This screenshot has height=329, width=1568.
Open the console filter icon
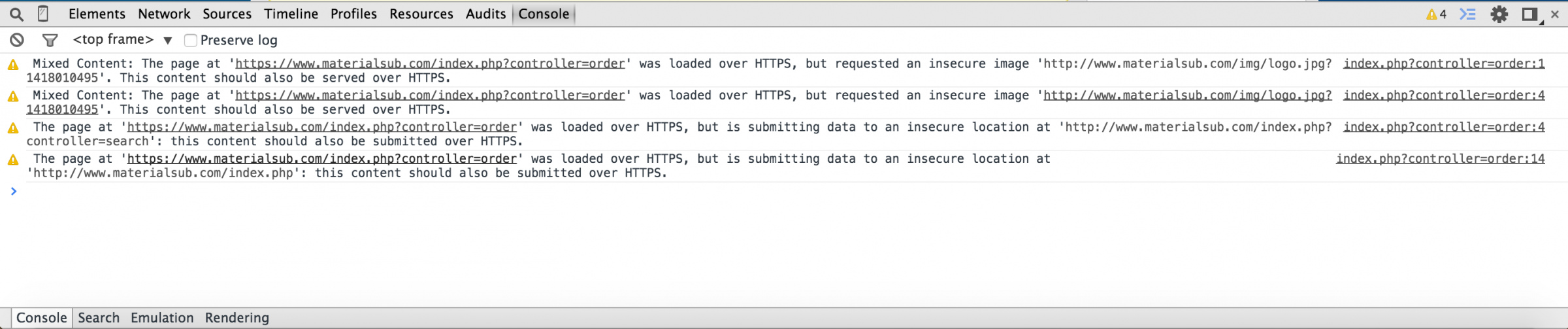pos(50,40)
